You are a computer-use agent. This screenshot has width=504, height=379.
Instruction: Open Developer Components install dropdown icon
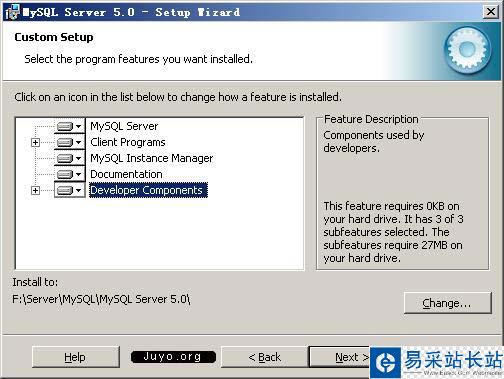[x=70, y=190]
